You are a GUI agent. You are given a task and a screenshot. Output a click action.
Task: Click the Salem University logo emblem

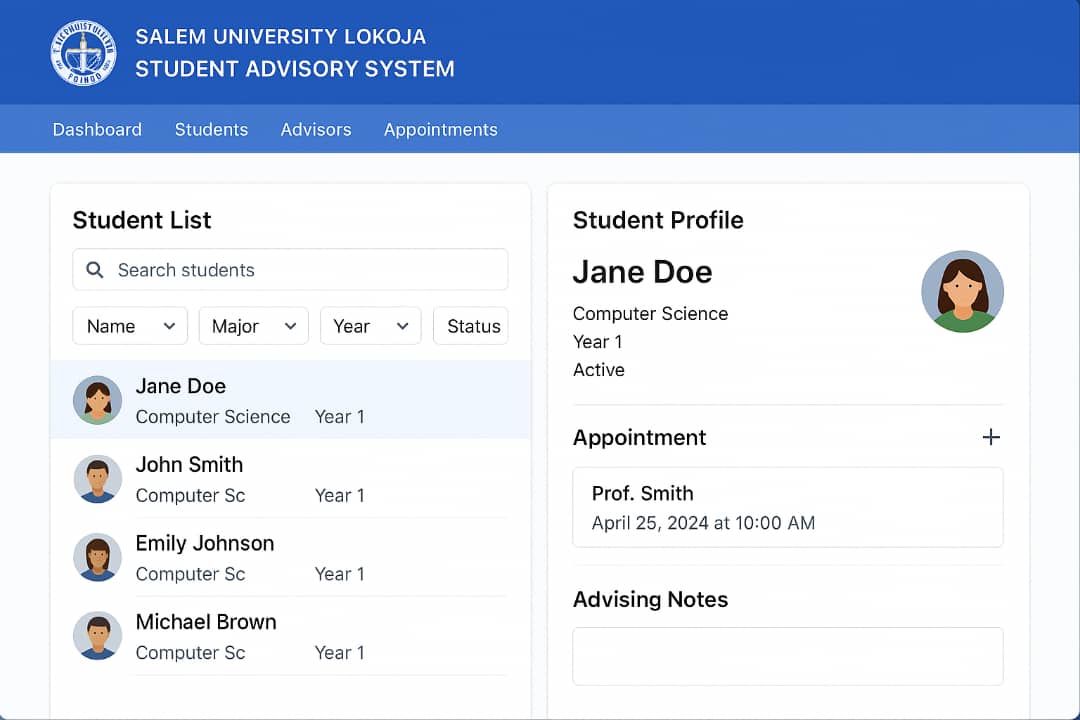click(x=83, y=53)
